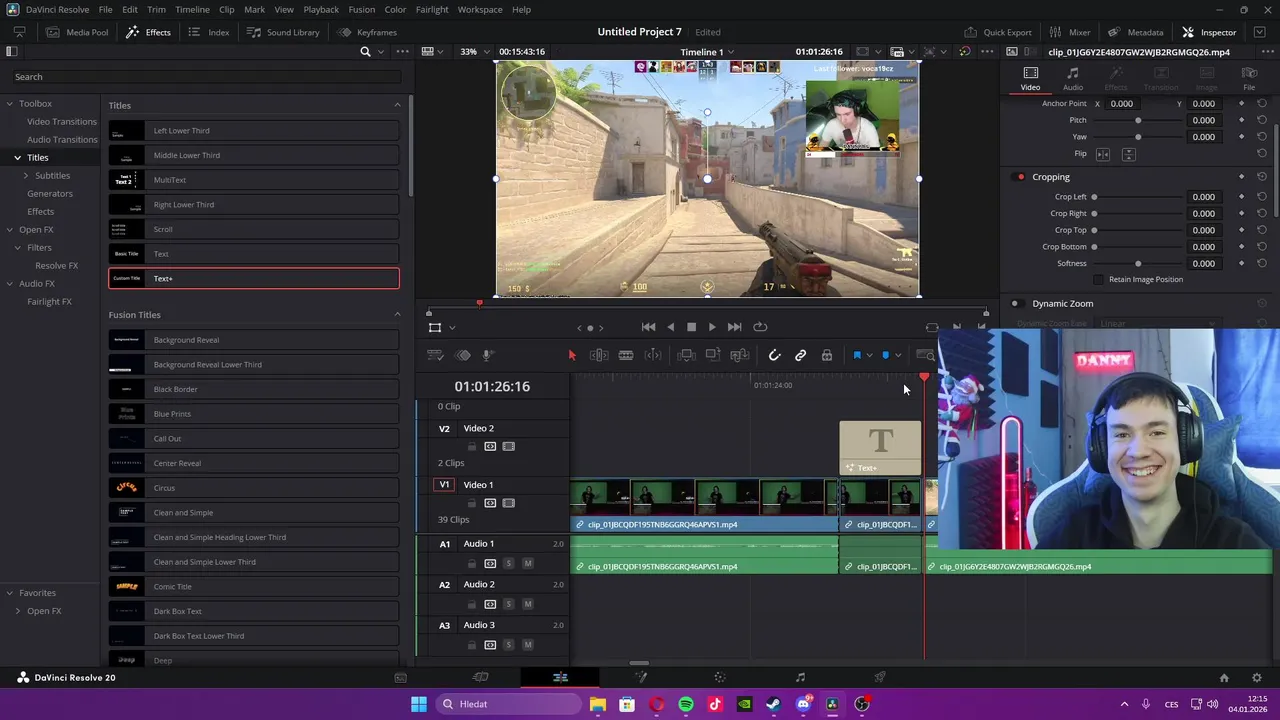This screenshot has height=720, width=1280.
Task: Select the arrow Selection Mode tool
Action: 572,355
